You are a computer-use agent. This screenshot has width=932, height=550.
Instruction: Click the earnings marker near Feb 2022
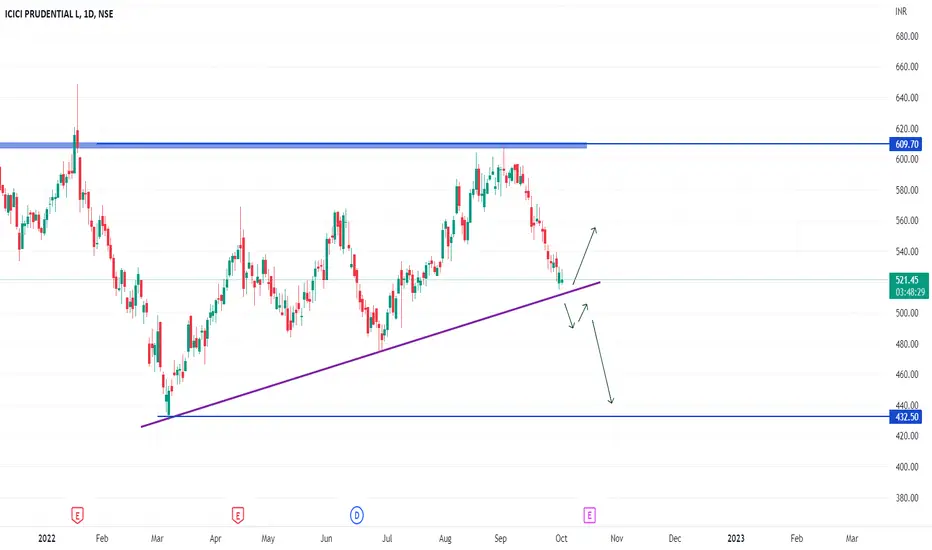[x=77, y=515]
